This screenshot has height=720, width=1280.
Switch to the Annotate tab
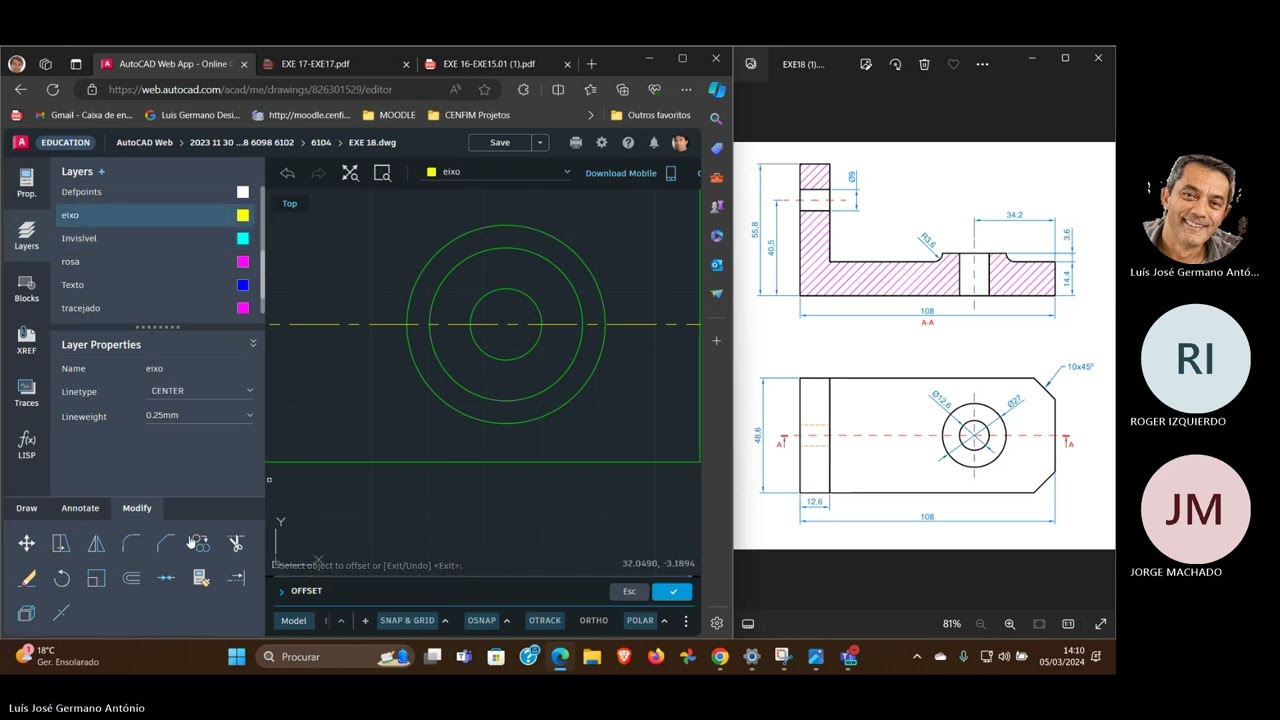[x=80, y=508]
